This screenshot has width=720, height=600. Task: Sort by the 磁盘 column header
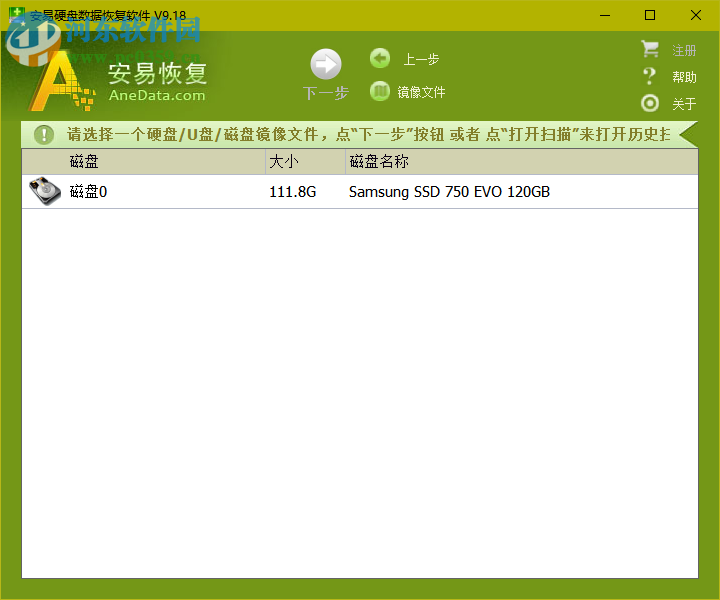143,162
